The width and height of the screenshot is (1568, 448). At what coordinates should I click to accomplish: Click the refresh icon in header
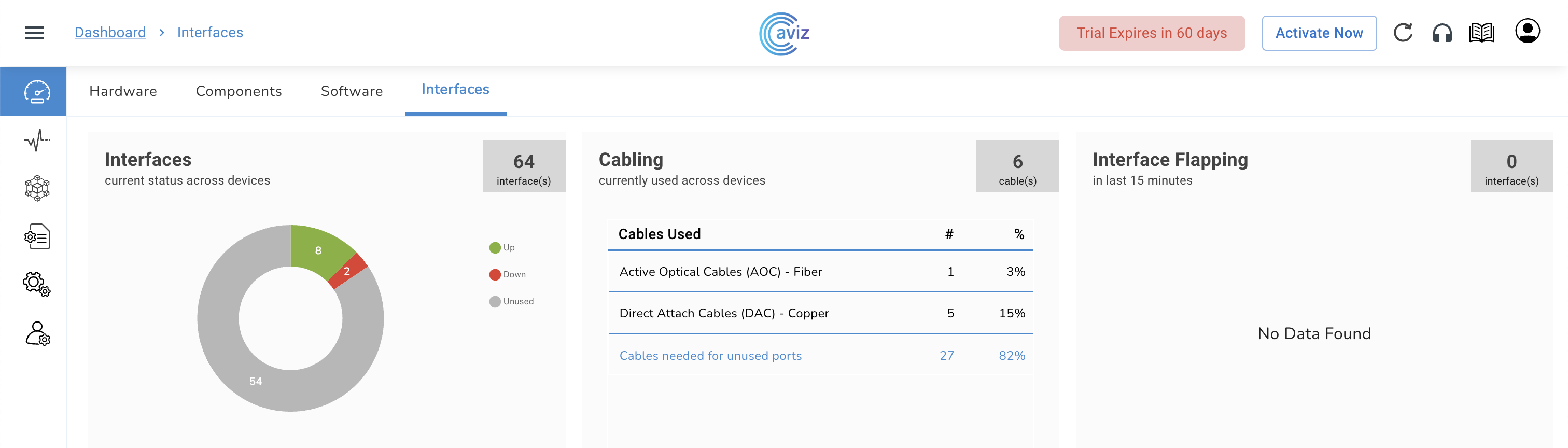(1403, 33)
